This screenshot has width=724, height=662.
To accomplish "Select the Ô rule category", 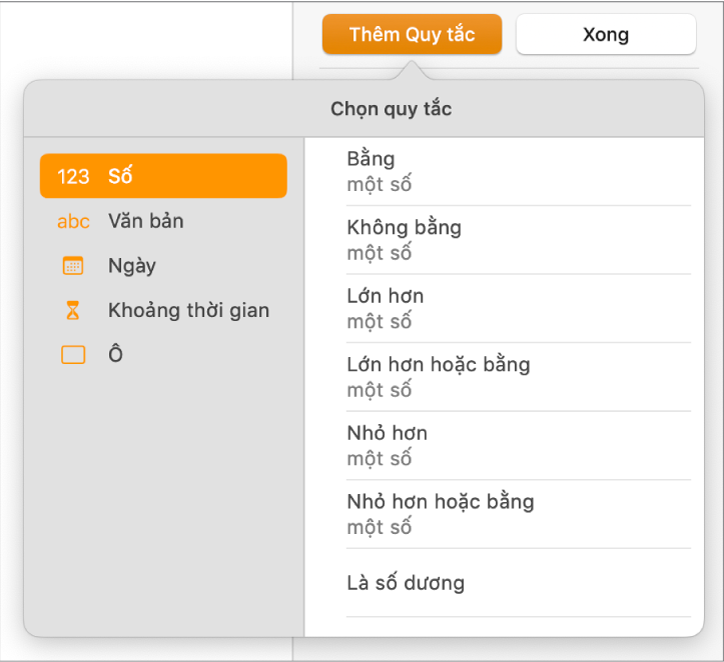I will (116, 355).
